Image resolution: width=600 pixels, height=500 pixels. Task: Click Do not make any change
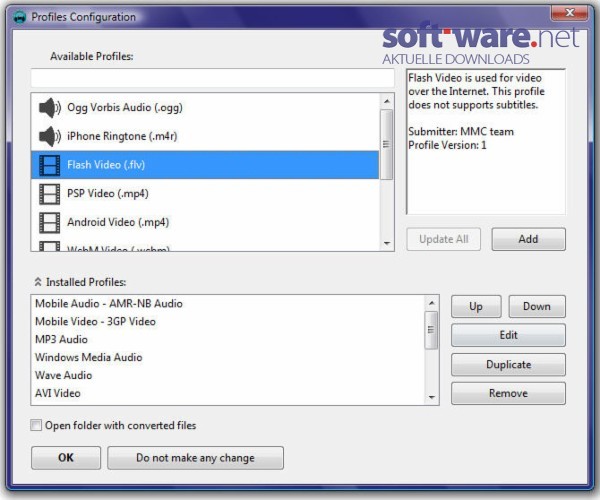pyautogui.click(x=195, y=458)
